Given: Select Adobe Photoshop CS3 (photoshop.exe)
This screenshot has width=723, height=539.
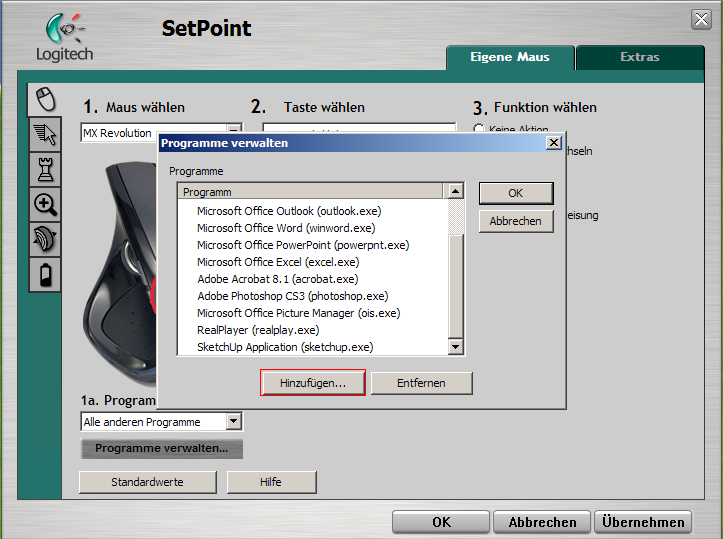Looking at the screenshot, I should click(293, 296).
